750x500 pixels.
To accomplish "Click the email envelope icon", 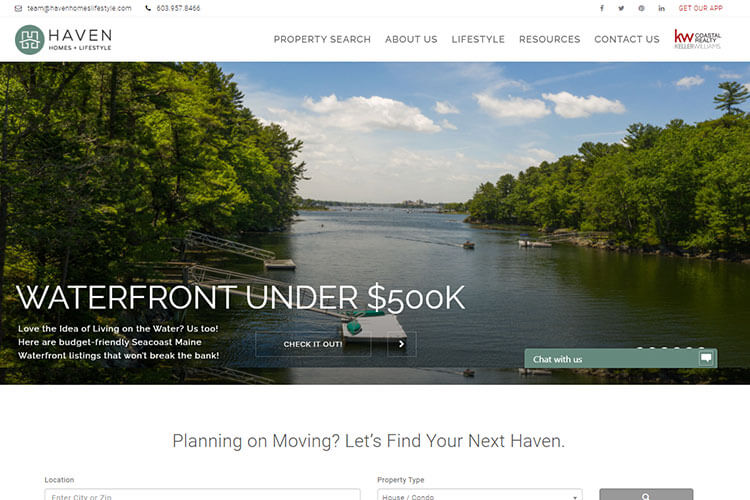I will 18,8.
